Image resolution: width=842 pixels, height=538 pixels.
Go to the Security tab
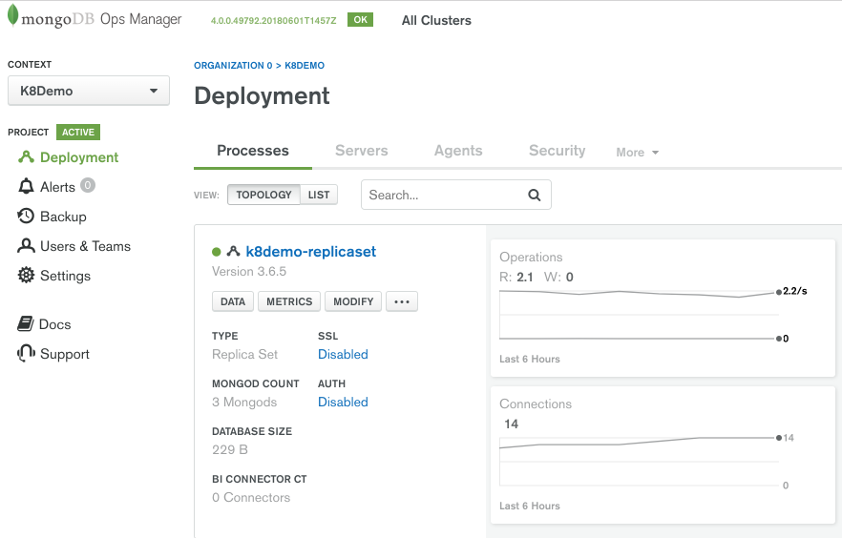click(x=557, y=150)
